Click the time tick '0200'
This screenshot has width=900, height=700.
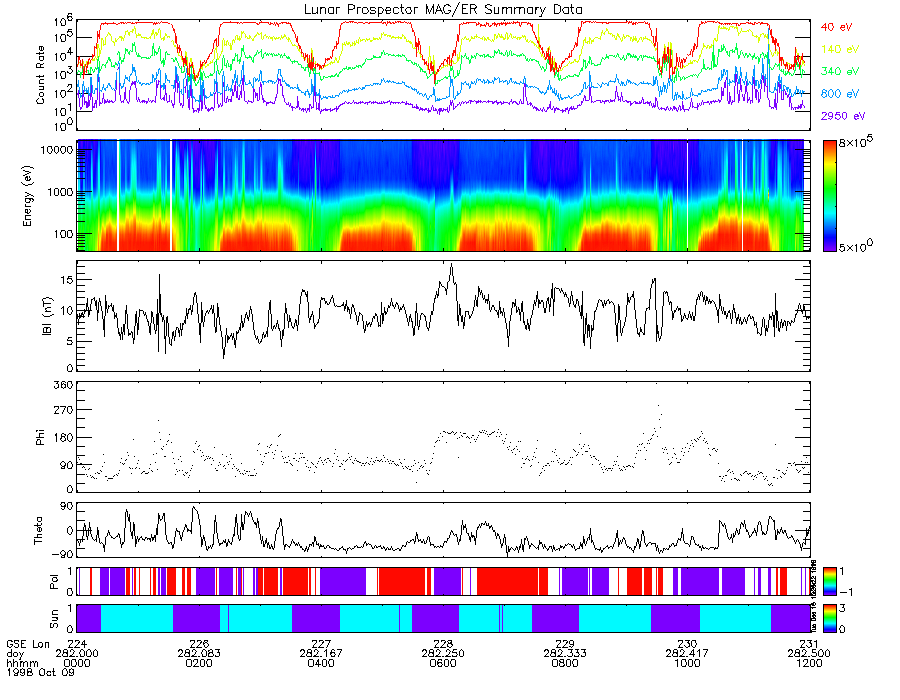pos(199,663)
